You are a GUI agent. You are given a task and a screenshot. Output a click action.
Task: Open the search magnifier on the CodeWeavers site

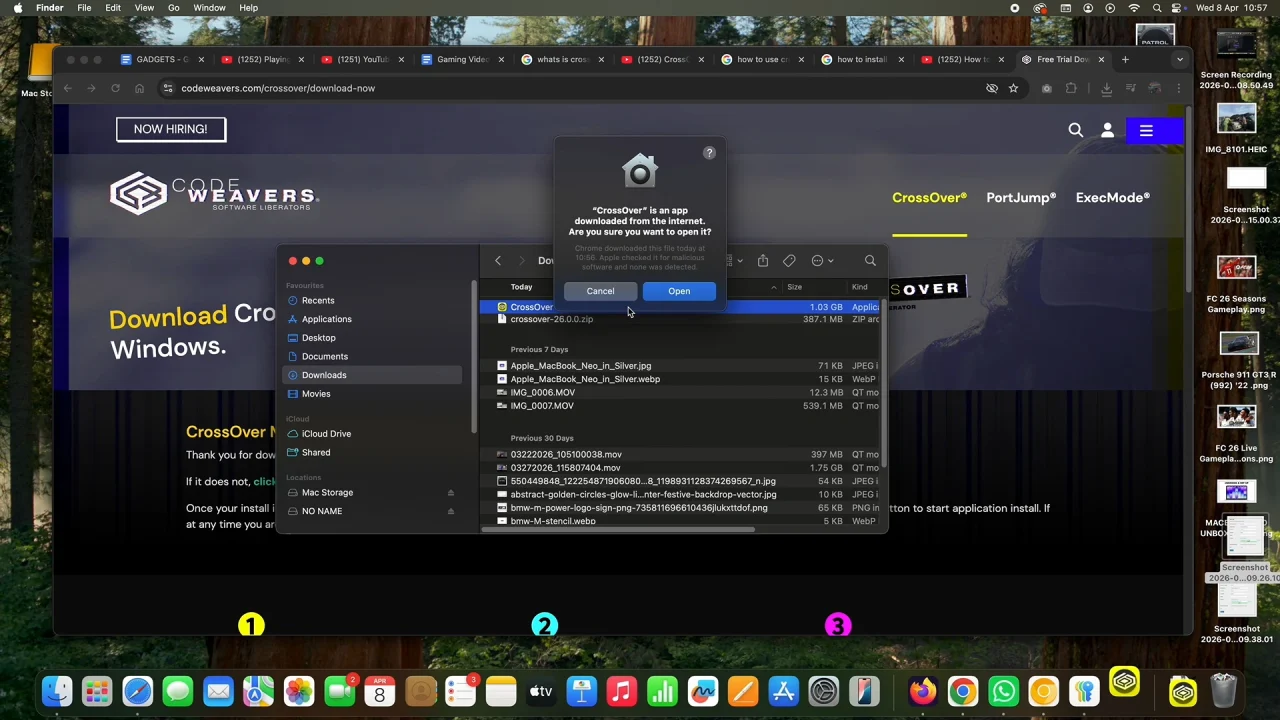[1075, 130]
